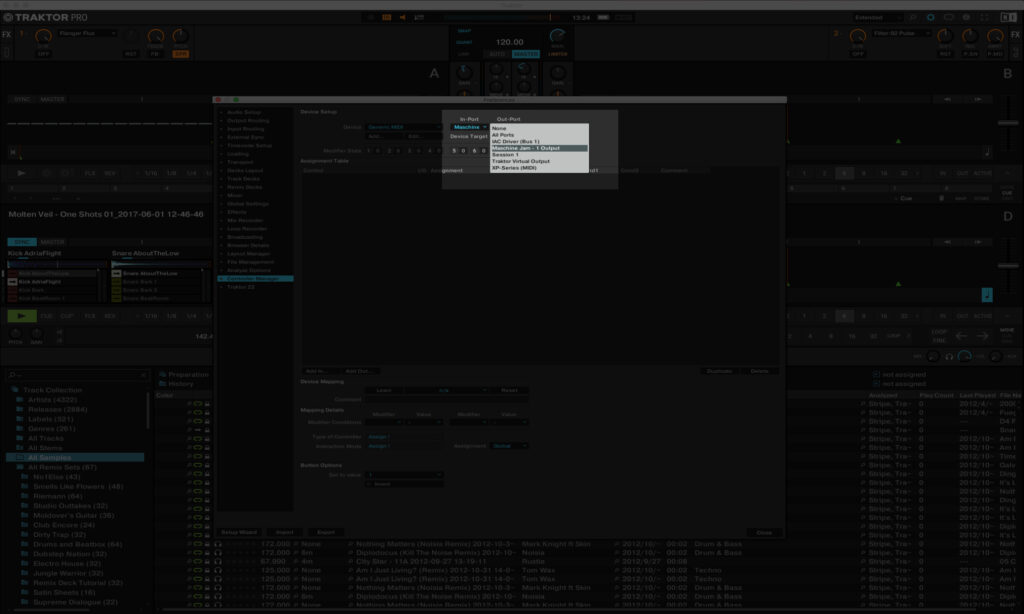Click the Close button in Preferences
The height and width of the screenshot is (614, 1024).
tap(763, 532)
